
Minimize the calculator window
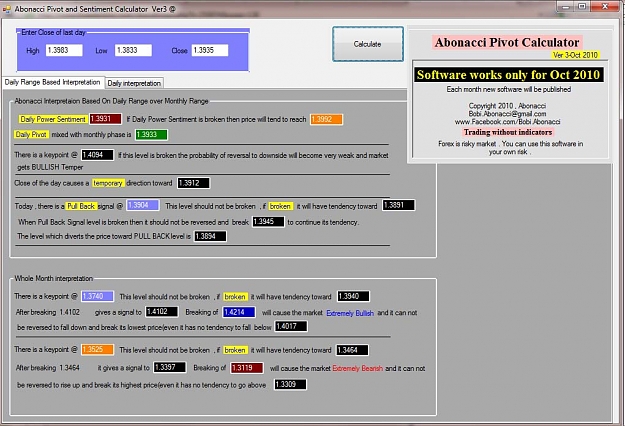click(x=565, y=6)
